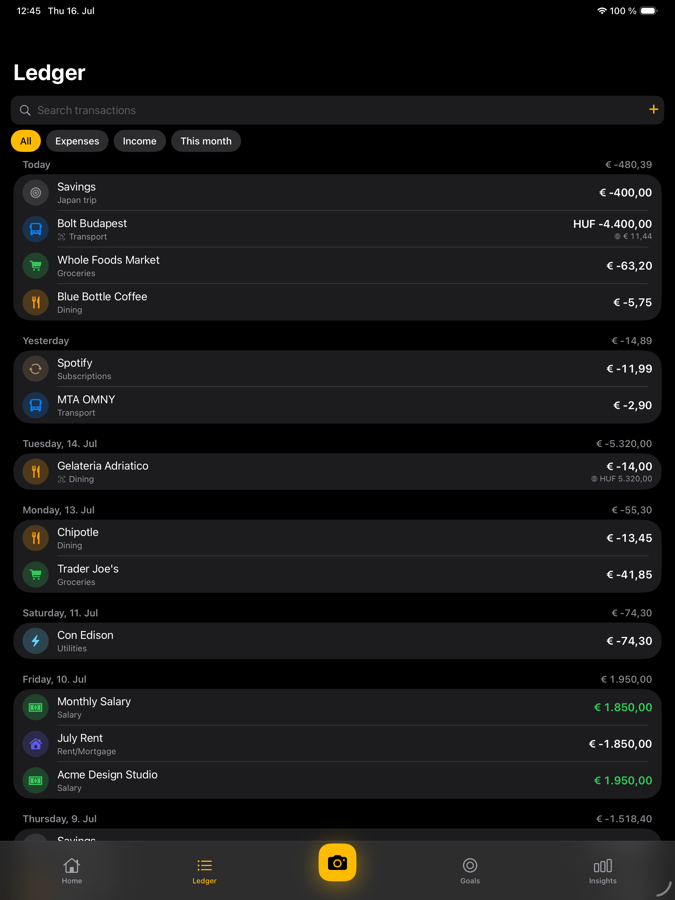The height and width of the screenshot is (900, 675).
Task: Open the yellow camera scan button
Action: (338, 862)
